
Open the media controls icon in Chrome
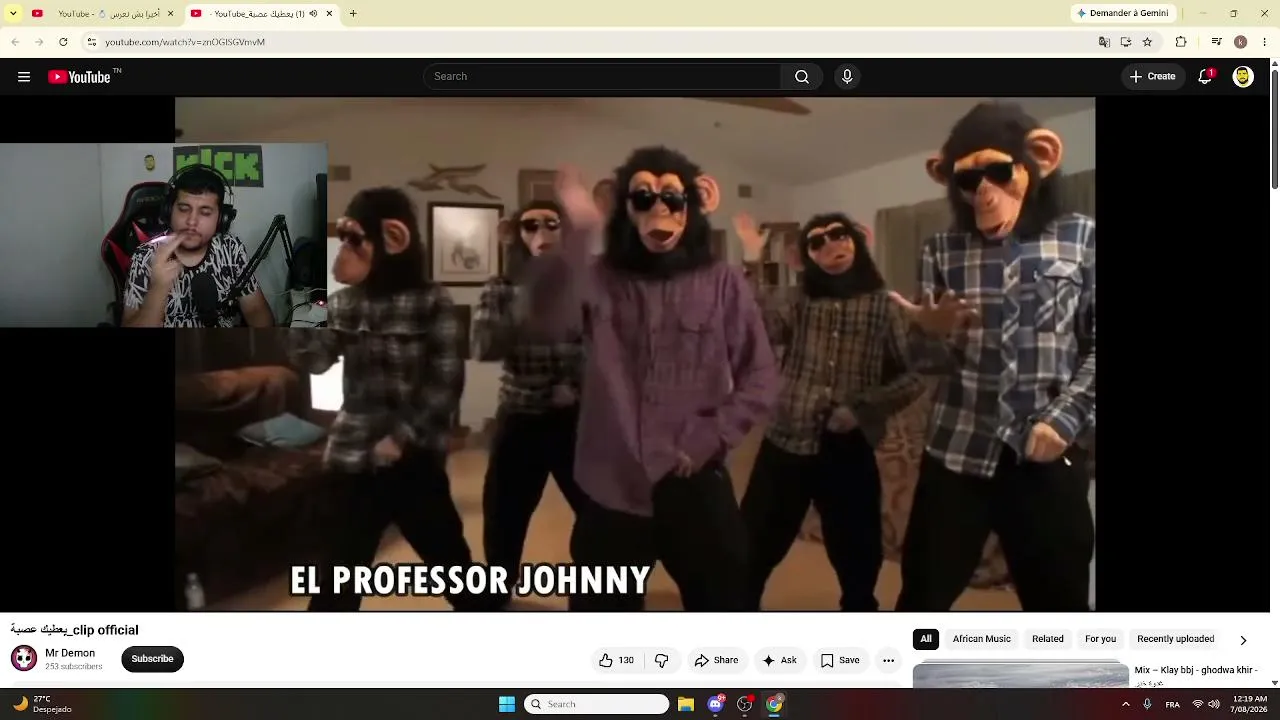pos(1216,42)
